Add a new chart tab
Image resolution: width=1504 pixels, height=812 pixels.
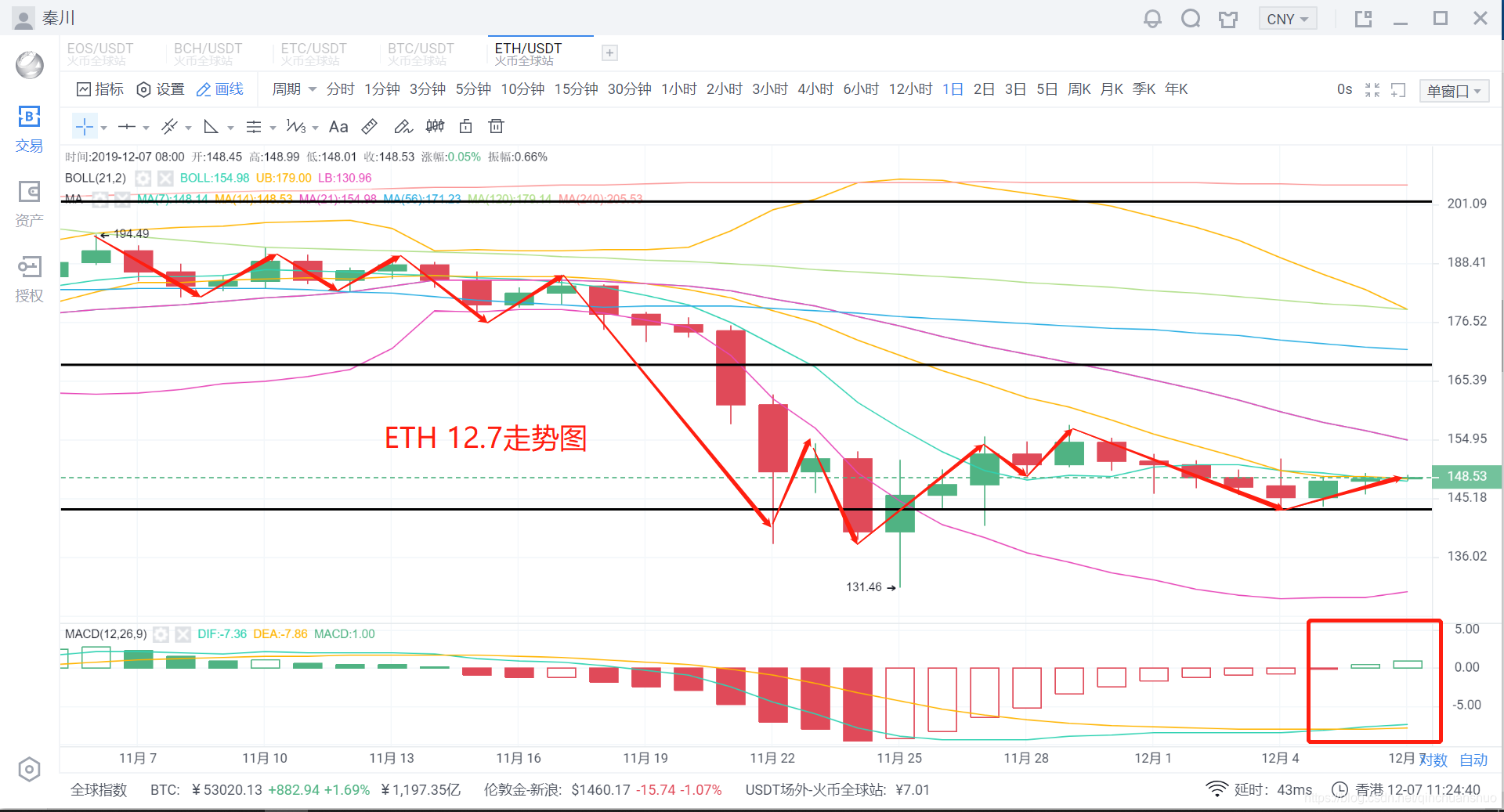[609, 53]
